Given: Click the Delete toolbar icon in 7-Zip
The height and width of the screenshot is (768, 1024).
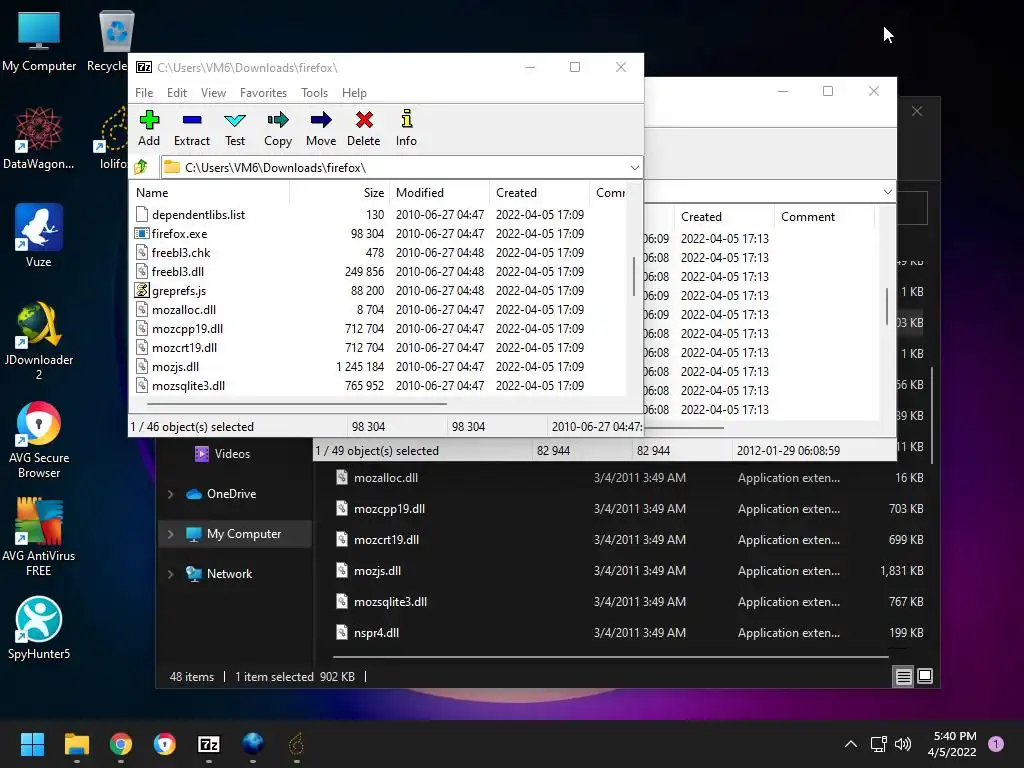Looking at the screenshot, I should (364, 128).
